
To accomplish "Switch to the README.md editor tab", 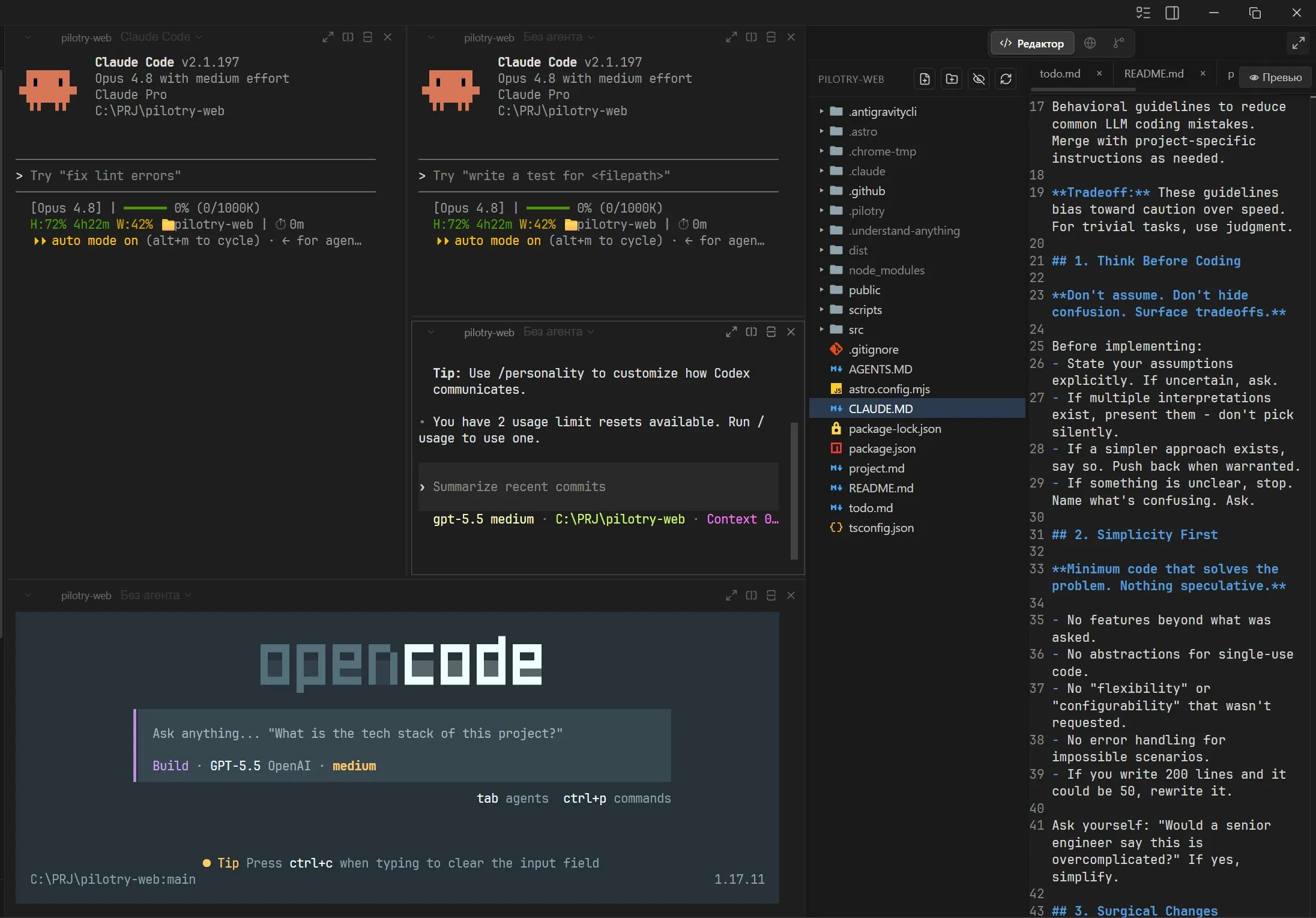I will [x=1154, y=73].
